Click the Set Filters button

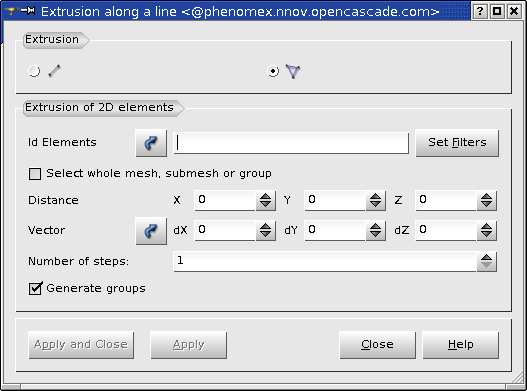[x=457, y=143]
